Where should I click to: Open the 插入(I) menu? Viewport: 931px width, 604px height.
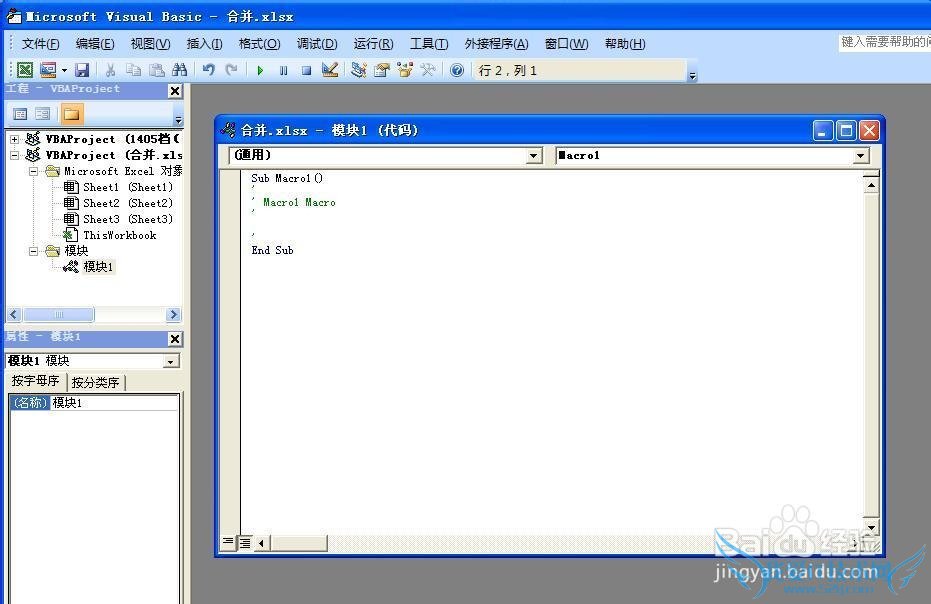click(204, 44)
